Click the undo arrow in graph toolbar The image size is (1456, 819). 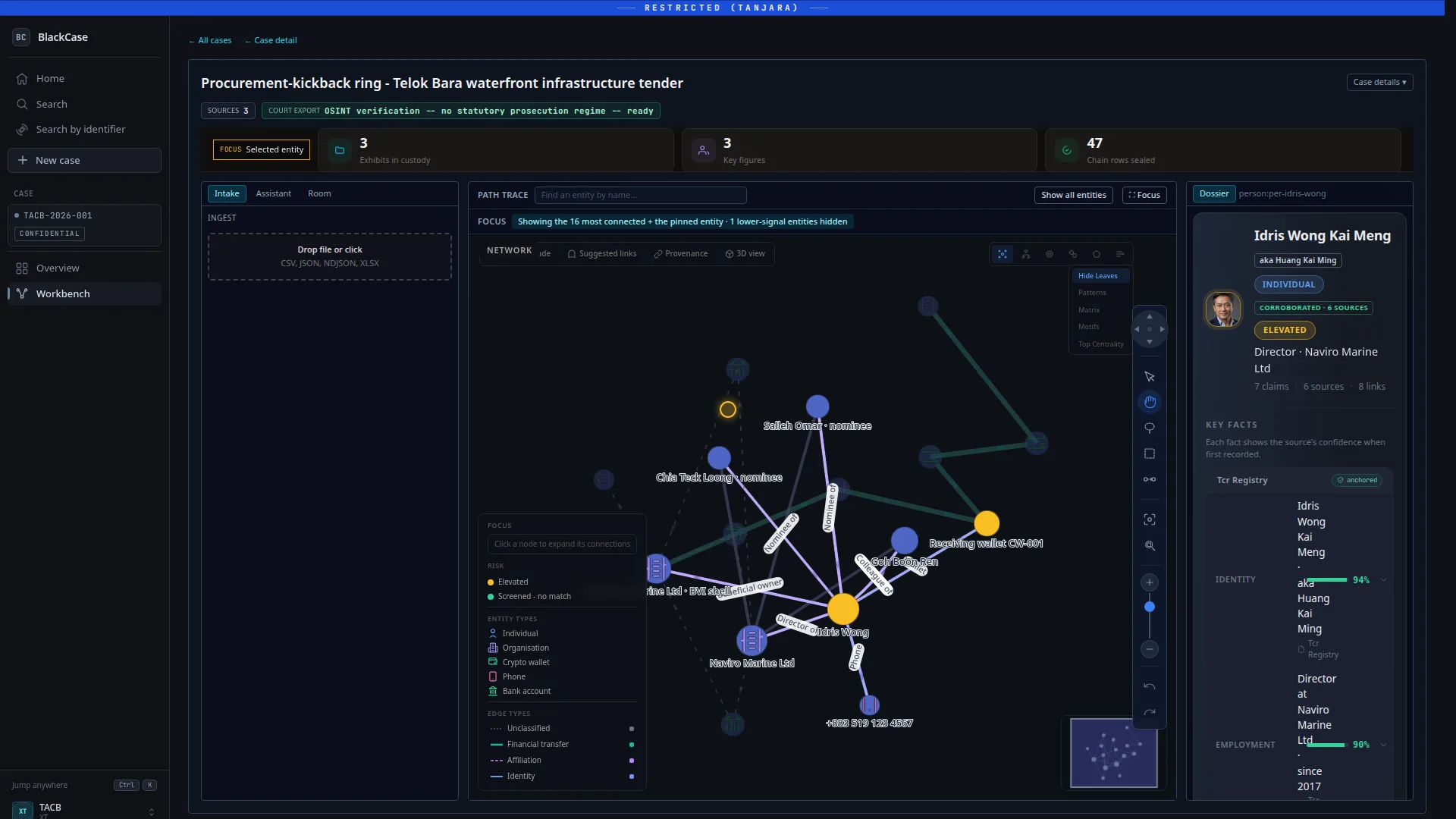(1150, 686)
